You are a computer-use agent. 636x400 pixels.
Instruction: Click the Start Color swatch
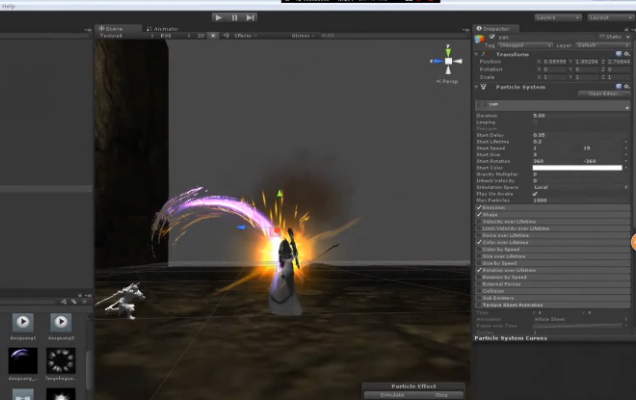pyautogui.click(x=578, y=167)
